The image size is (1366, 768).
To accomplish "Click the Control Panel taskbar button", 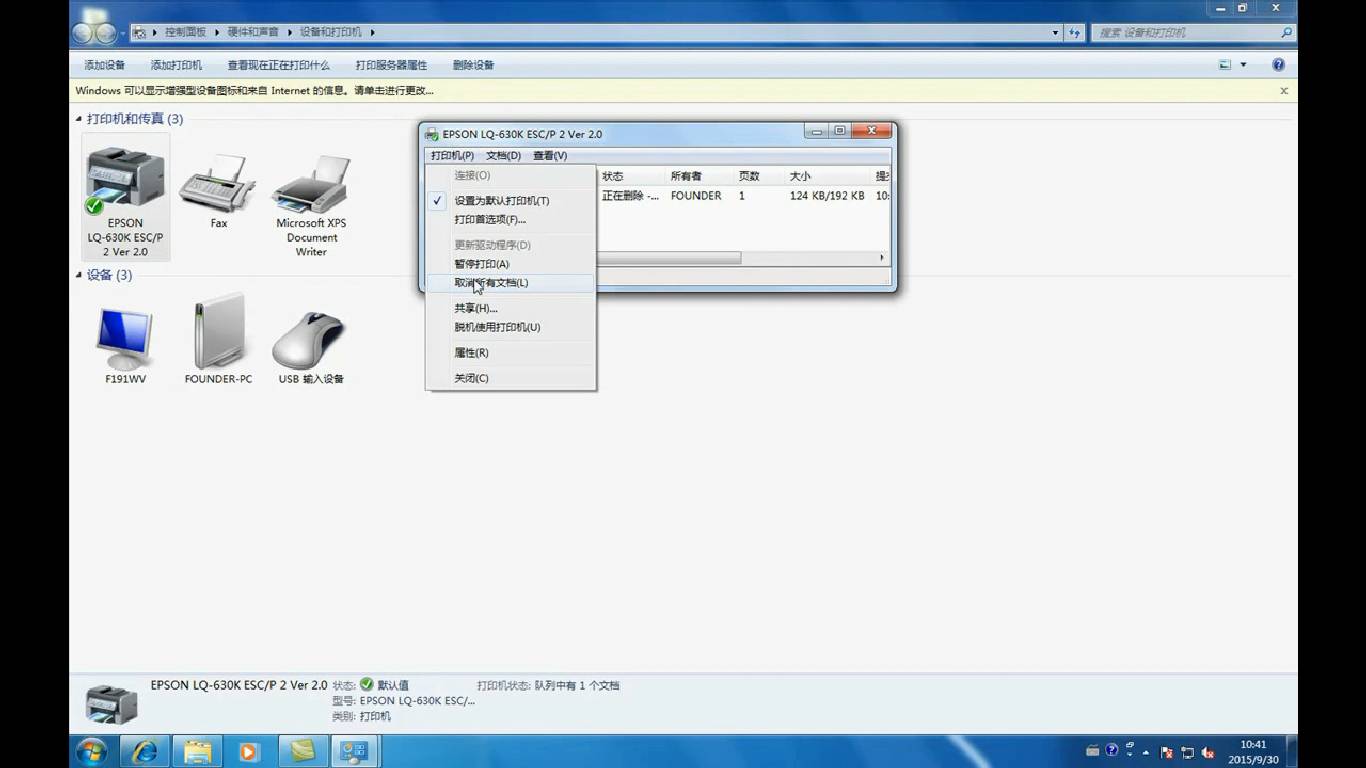I will 354,751.
